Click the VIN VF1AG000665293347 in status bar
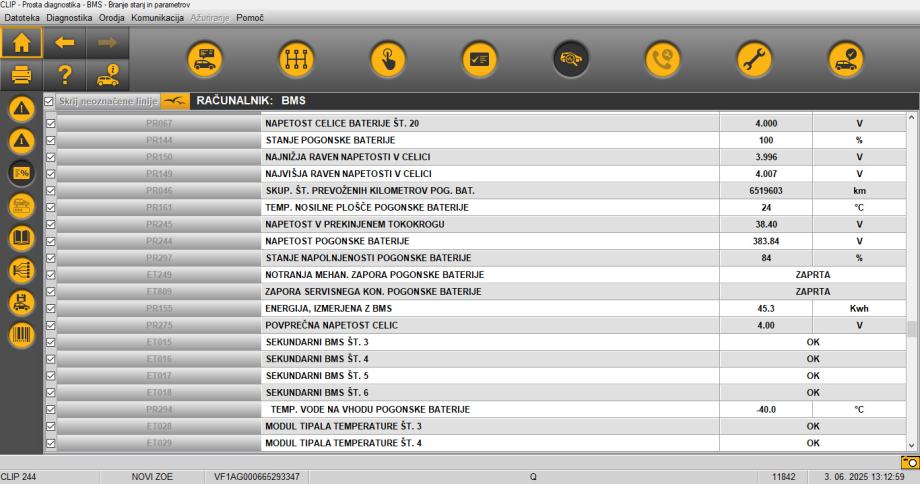Viewport: 920px width, 484px height. pyautogui.click(x=256, y=477)
